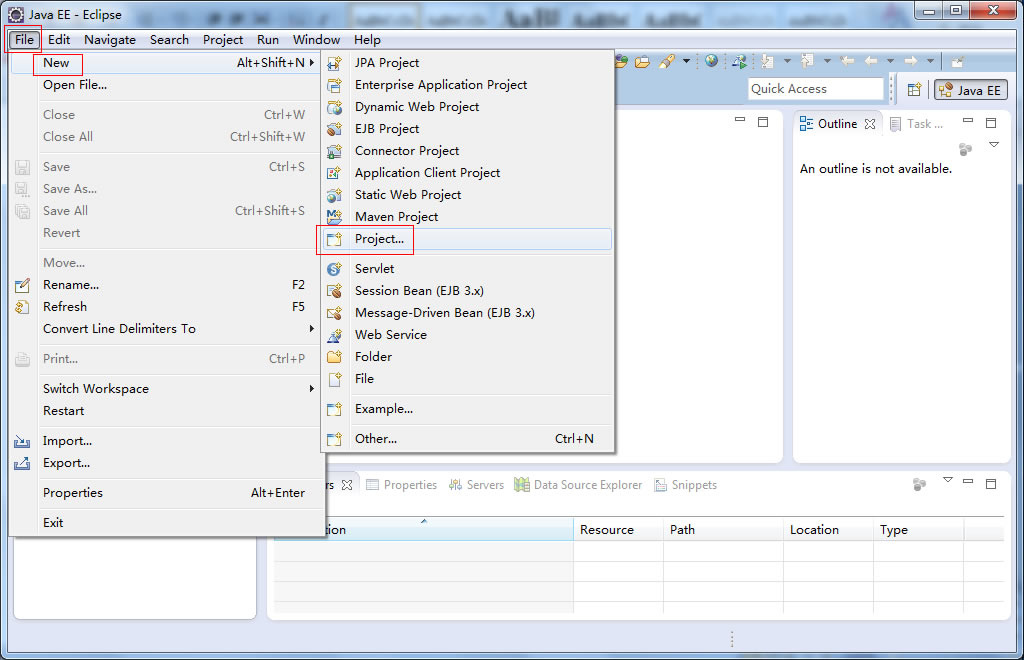Open the Window menu
Screen dimensions: 1024x660
tap(316, 40)
